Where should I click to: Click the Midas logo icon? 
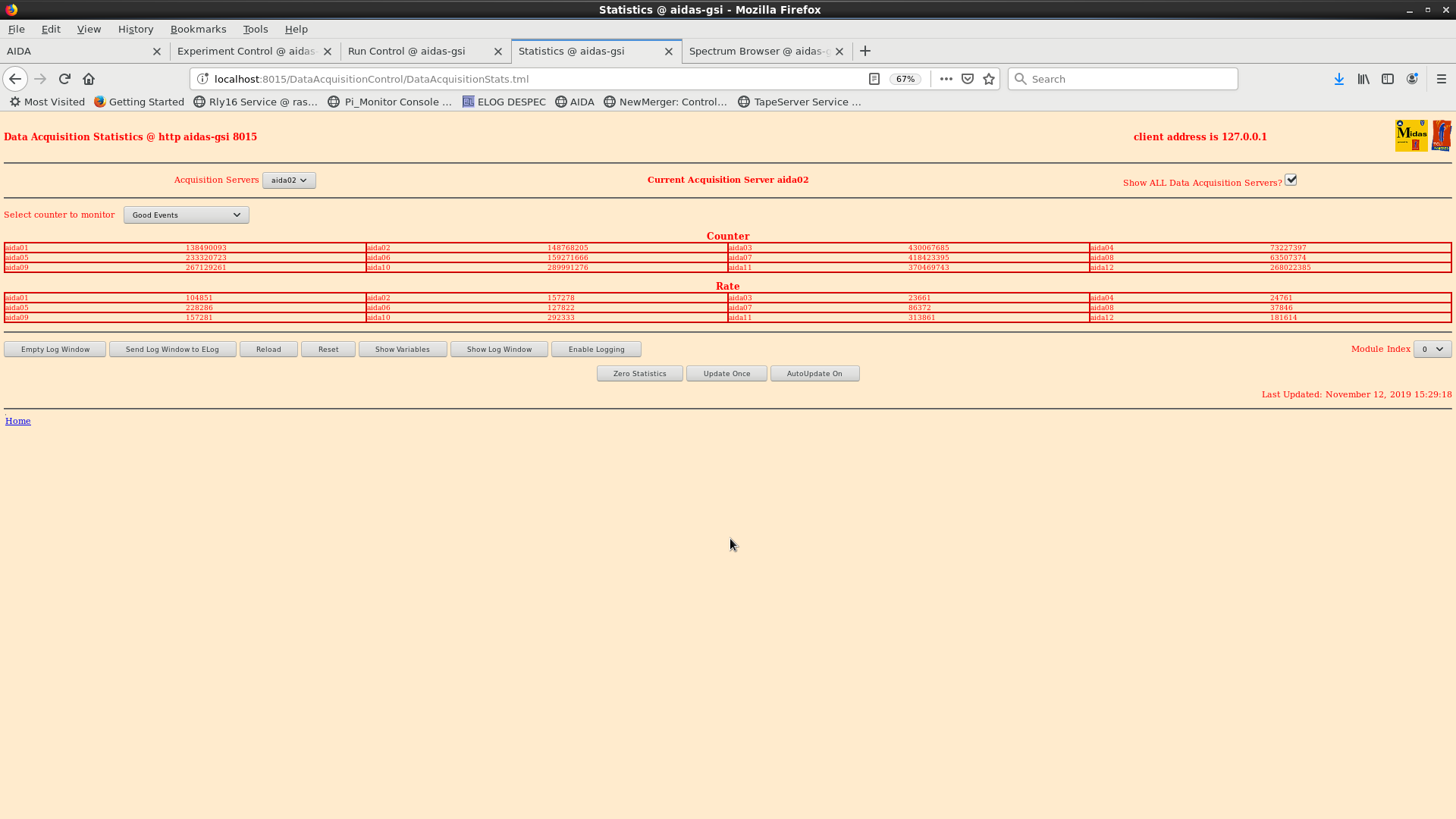point(1411,136)
